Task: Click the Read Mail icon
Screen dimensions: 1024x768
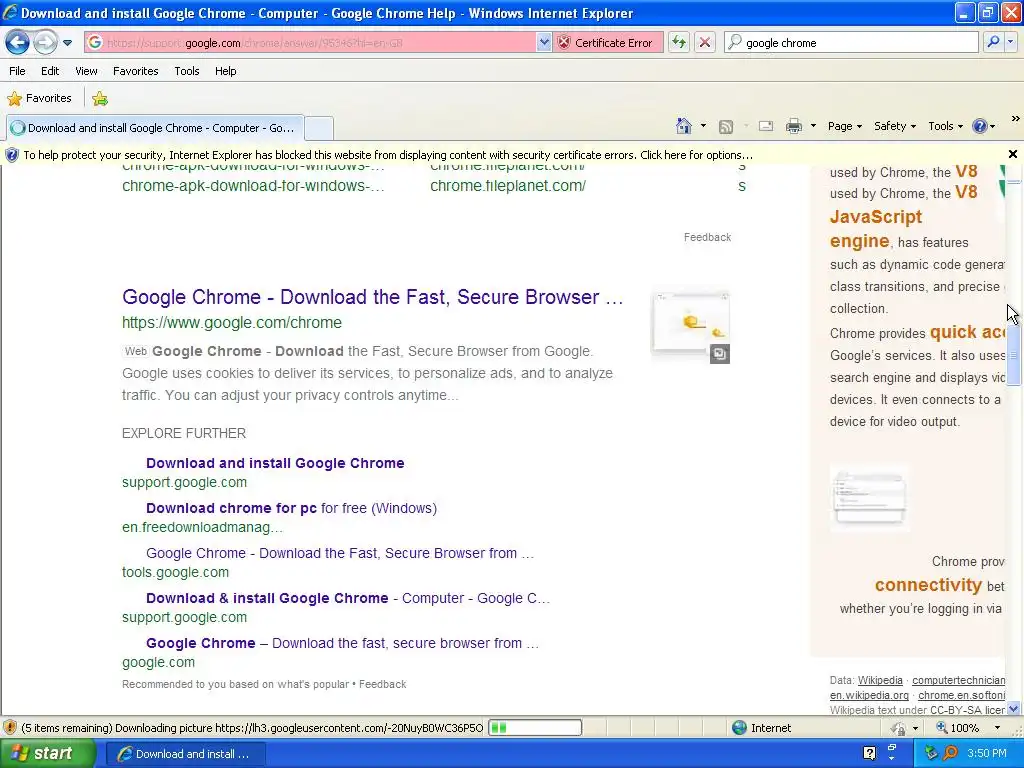Action: [x=765, y=127]
